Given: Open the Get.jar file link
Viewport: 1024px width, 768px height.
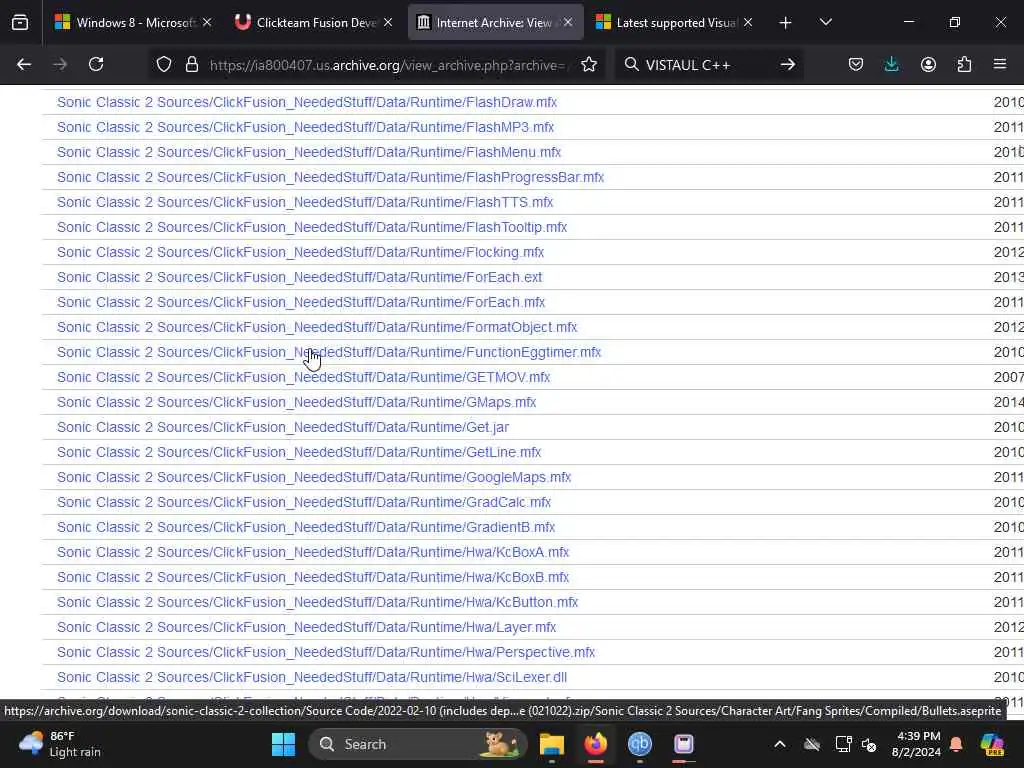Looking at the screenshot, I should [x=283, y=428].
